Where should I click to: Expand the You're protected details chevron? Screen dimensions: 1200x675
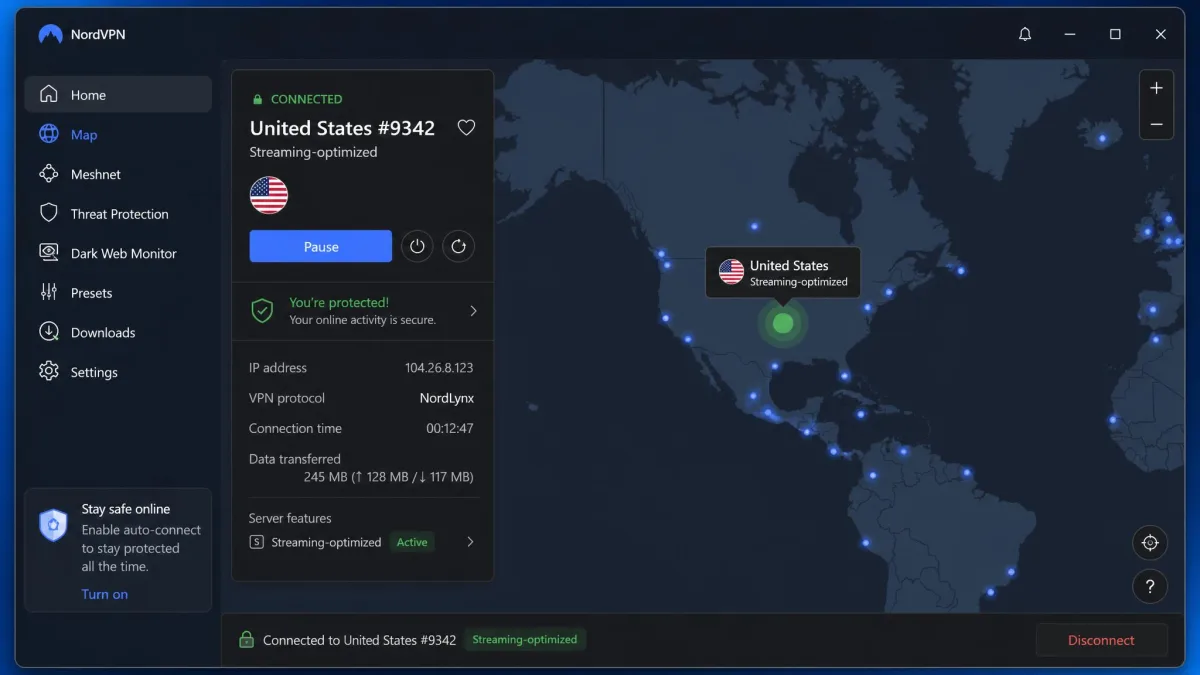[473, 311]
